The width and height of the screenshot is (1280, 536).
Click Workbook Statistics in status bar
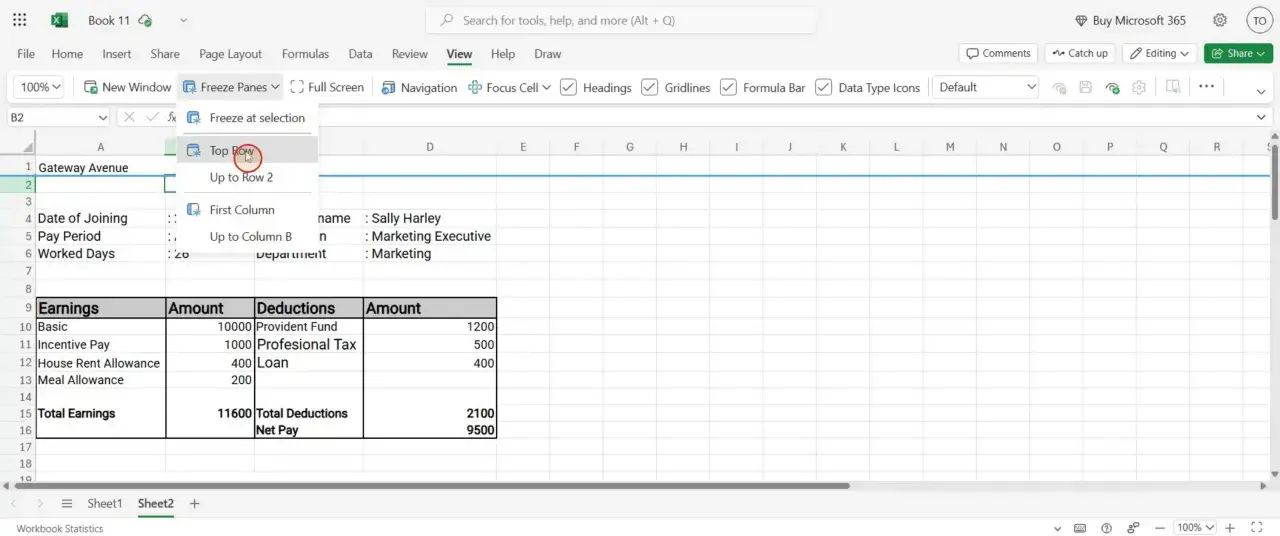point(59,528)
